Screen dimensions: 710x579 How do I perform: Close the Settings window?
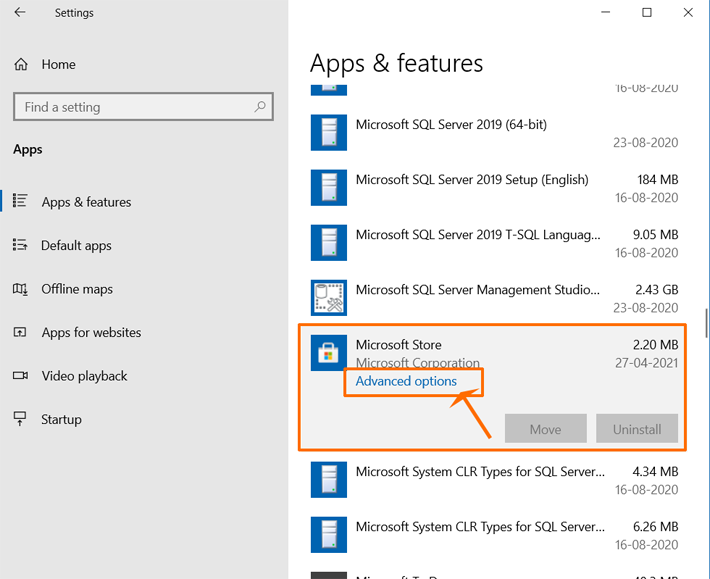pyautogui.click(x=688, y=12)
